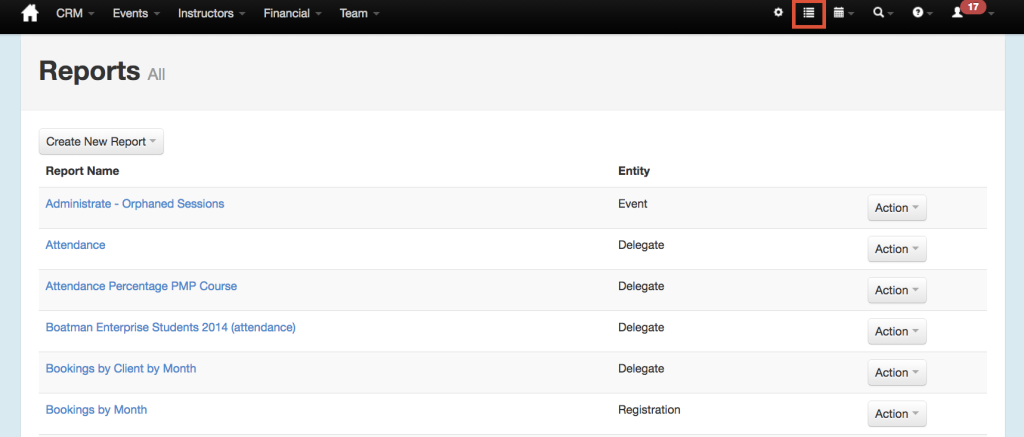Expand Action for Administrate - Orphaned Sessions

point(897,208)
